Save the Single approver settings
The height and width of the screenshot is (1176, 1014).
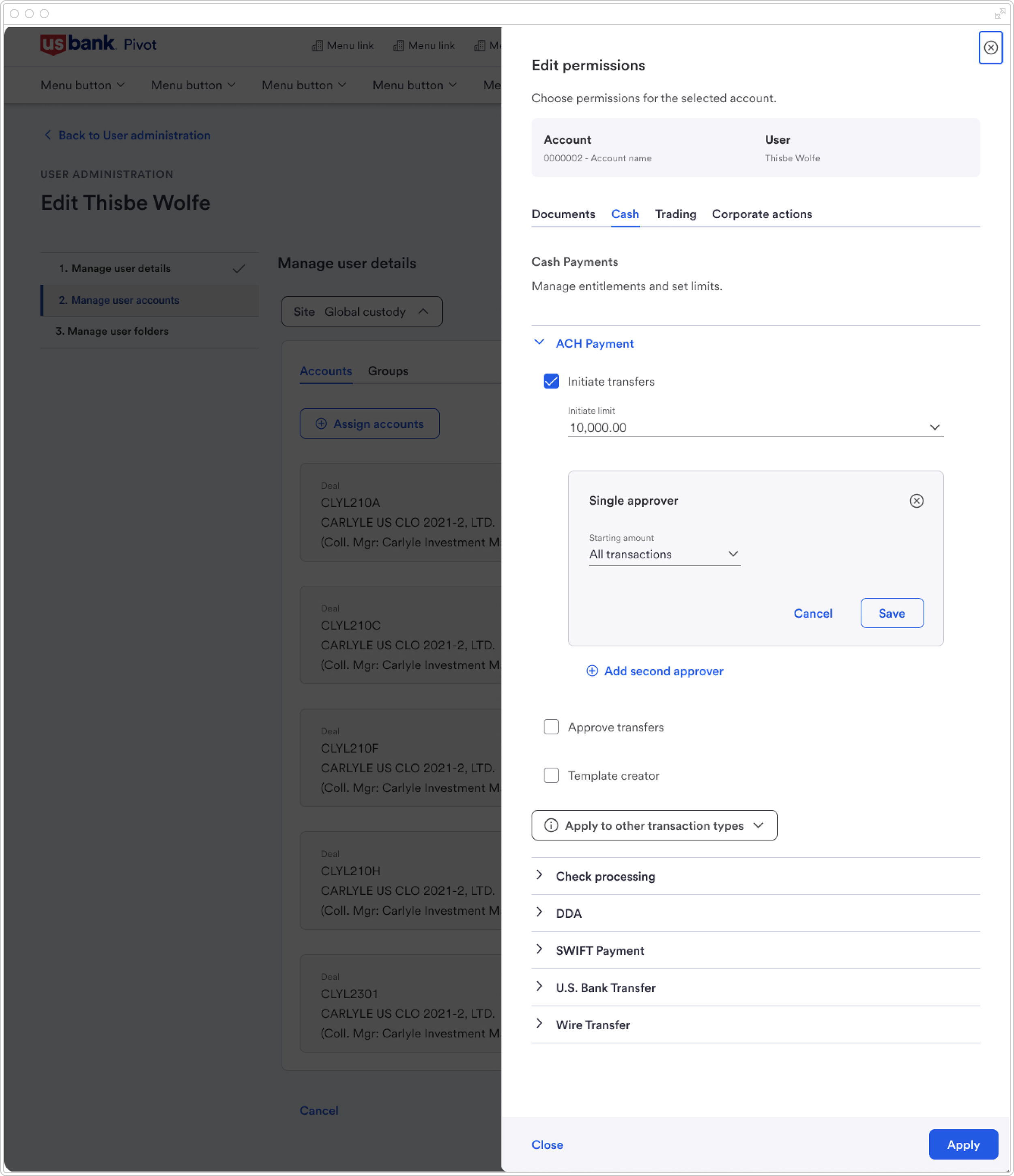click(x=892, y=613)
